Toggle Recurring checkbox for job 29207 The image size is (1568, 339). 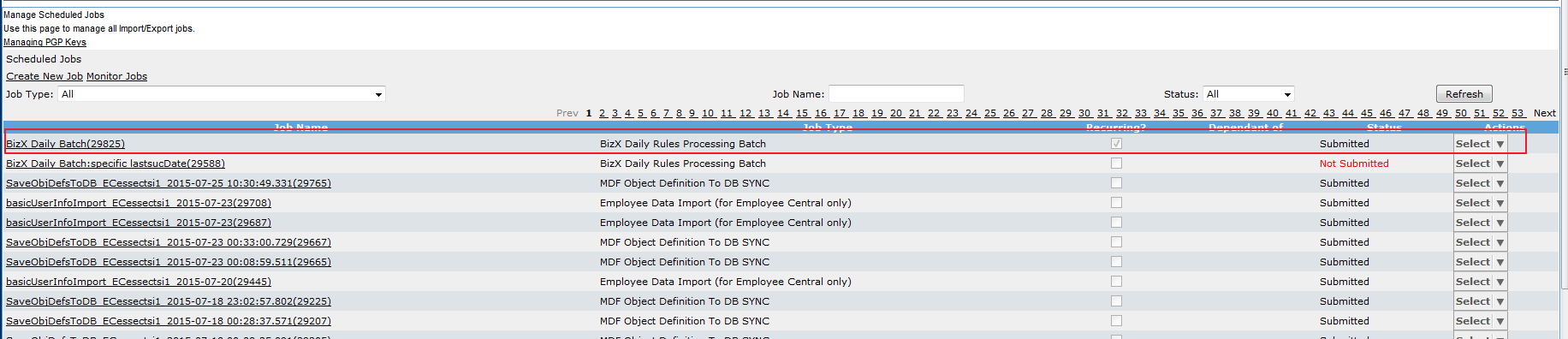point(1116,321)
